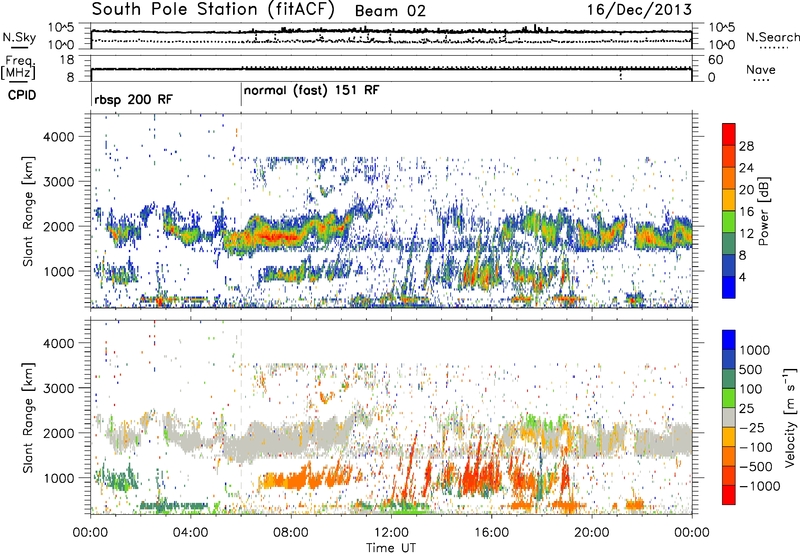
Task: Click the left '10^5' noise axis value
Action: point(61,28)
